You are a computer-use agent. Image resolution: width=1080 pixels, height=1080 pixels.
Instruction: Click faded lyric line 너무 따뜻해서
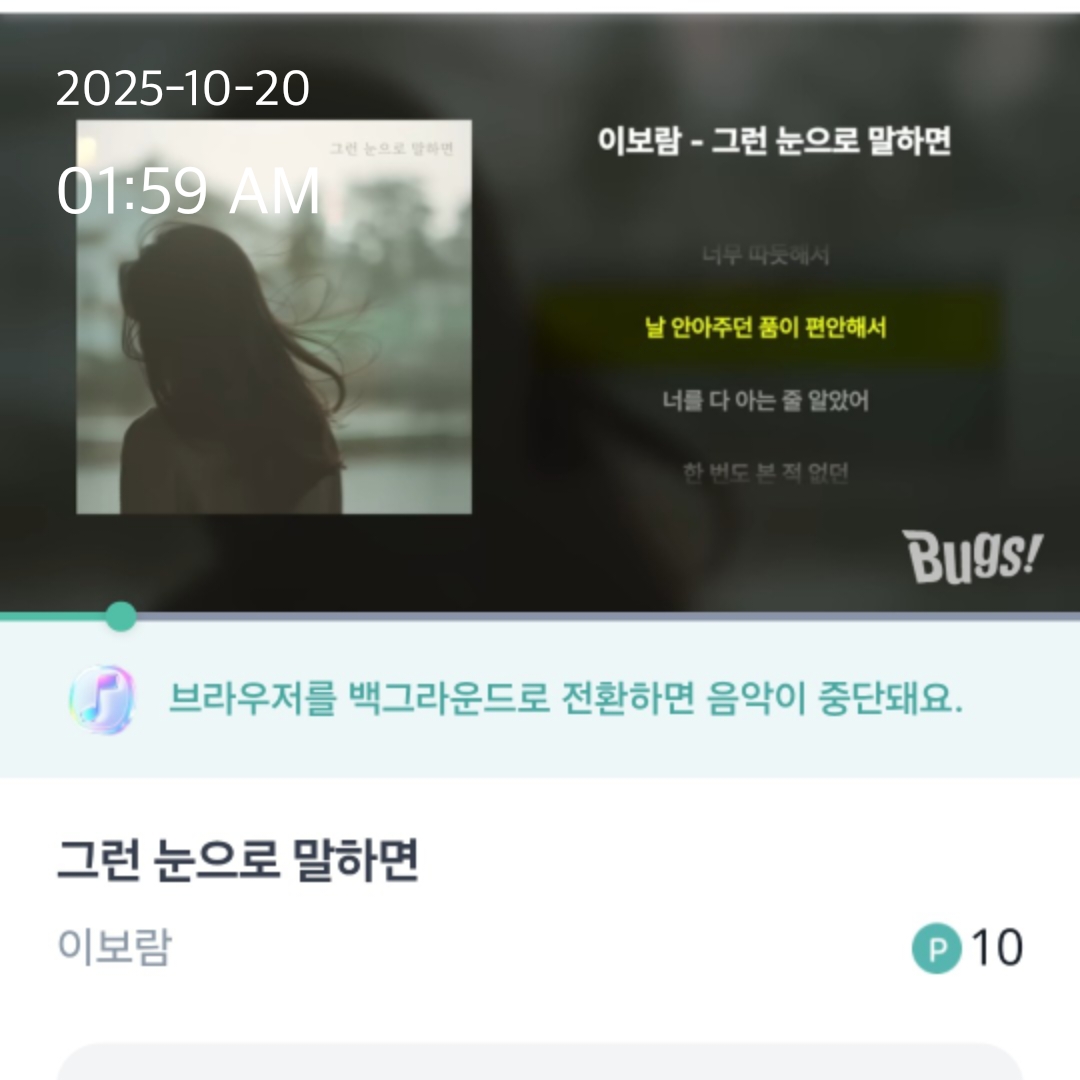click(765, 256)
